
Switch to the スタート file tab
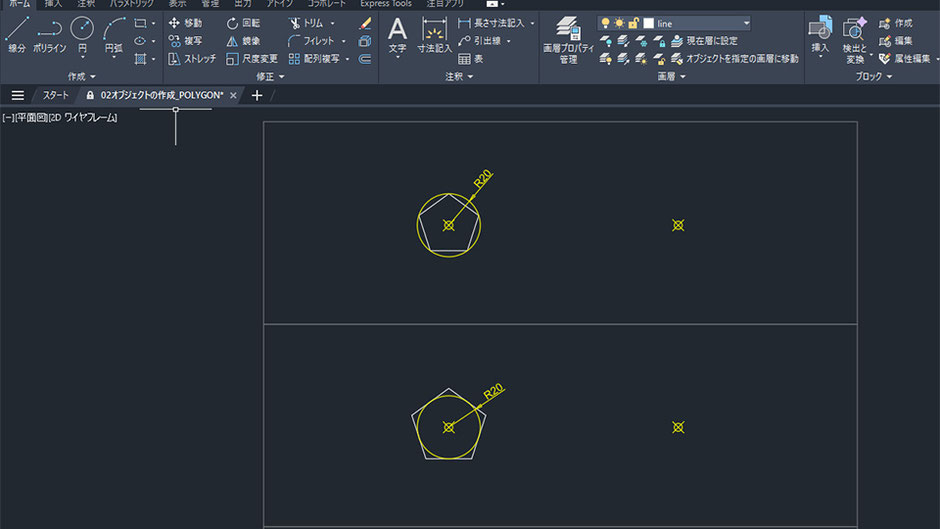(x=55, y=95)
